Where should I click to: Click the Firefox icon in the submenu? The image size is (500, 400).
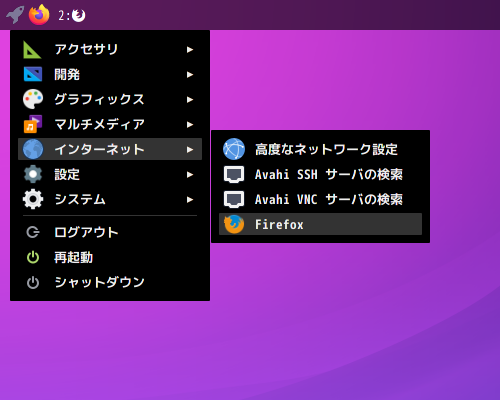[234, 224]
